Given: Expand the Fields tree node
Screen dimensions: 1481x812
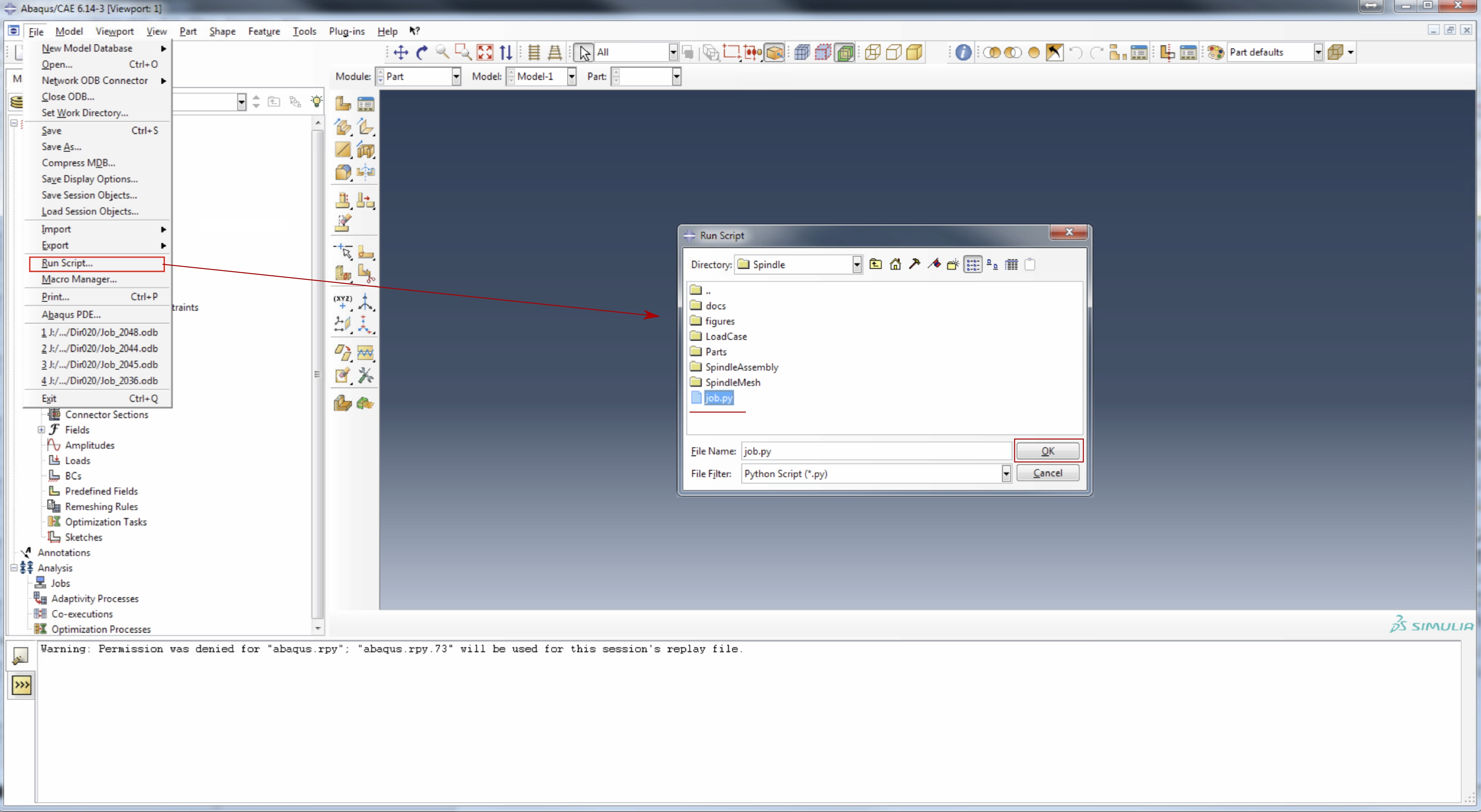Looking at the screenshot, I should click(41, 430).
